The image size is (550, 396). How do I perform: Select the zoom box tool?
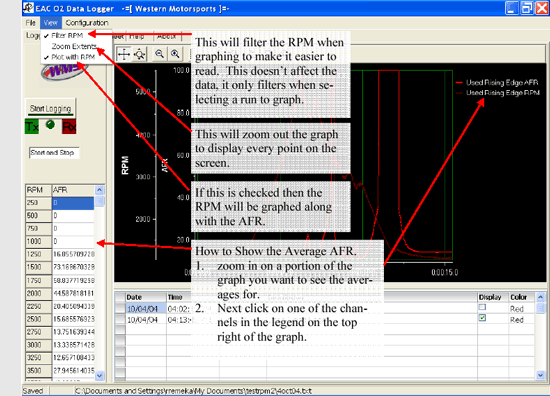[x=140, y=54]
